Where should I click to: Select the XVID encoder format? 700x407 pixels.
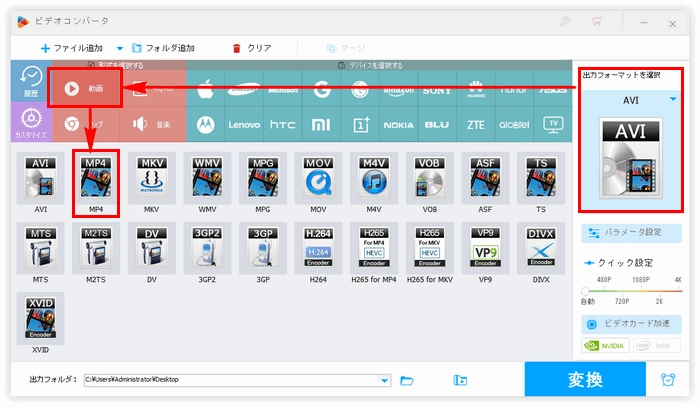40,322
